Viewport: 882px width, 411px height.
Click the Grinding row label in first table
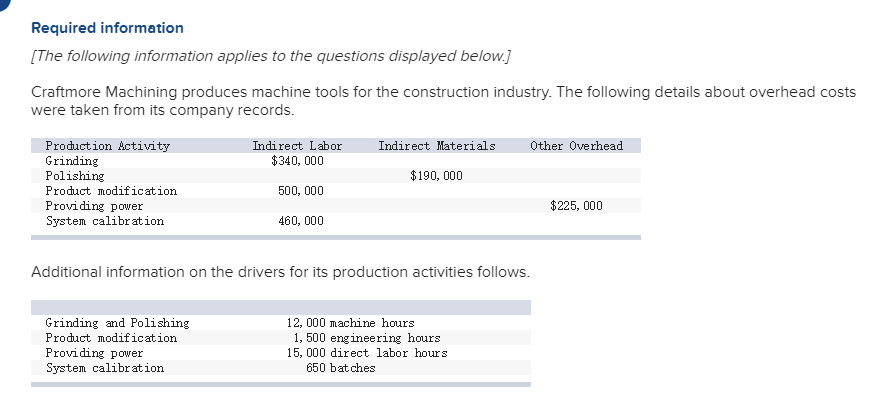[x=72, y=161]
